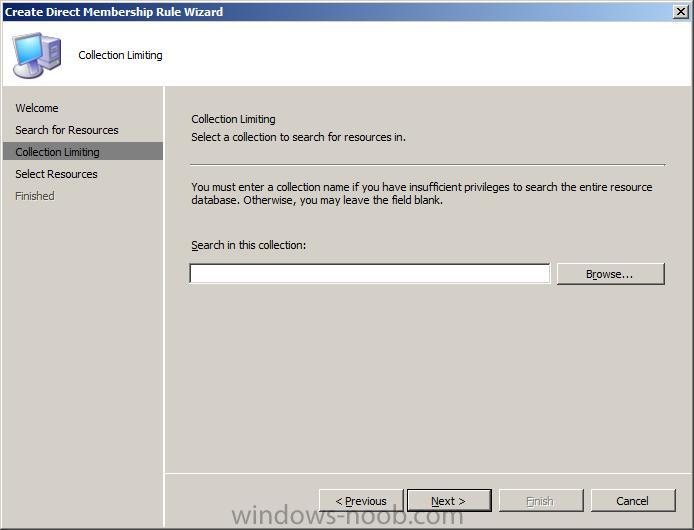Click the 'Search in this collection:' label
Screen dimensions: 694x530
pyautogui.click(x=249, y=245)
